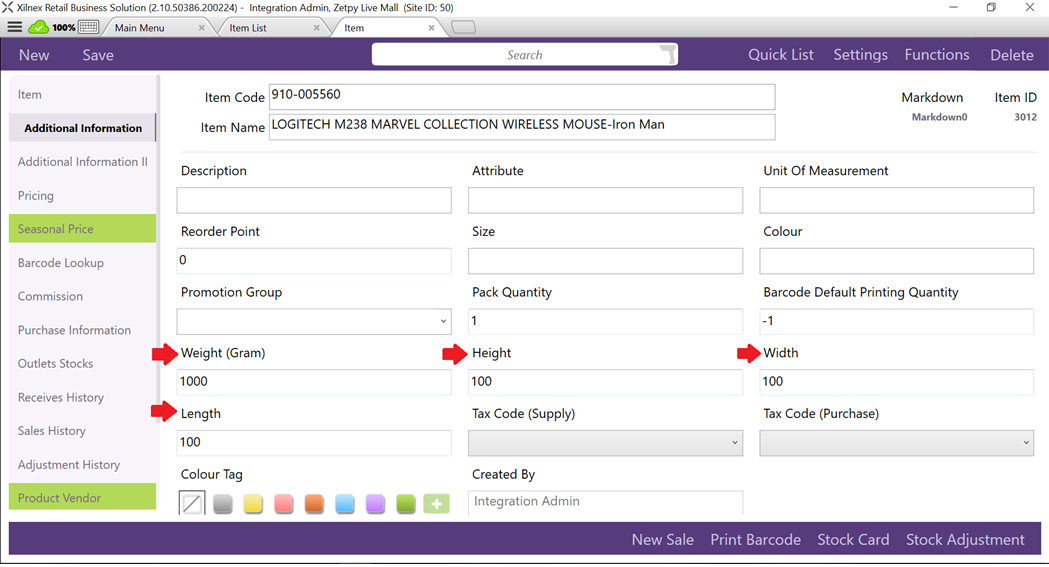
Task: Click the Size input field
Action: tap(605, 261)
